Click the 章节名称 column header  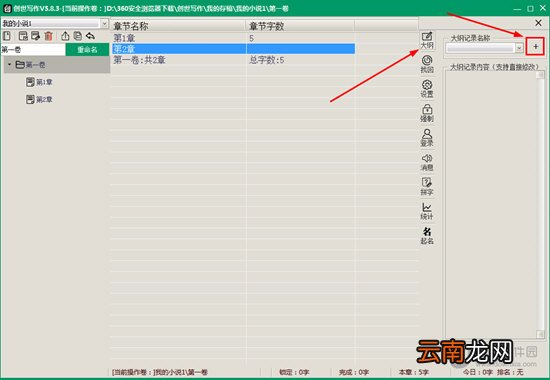coord(178,26)
